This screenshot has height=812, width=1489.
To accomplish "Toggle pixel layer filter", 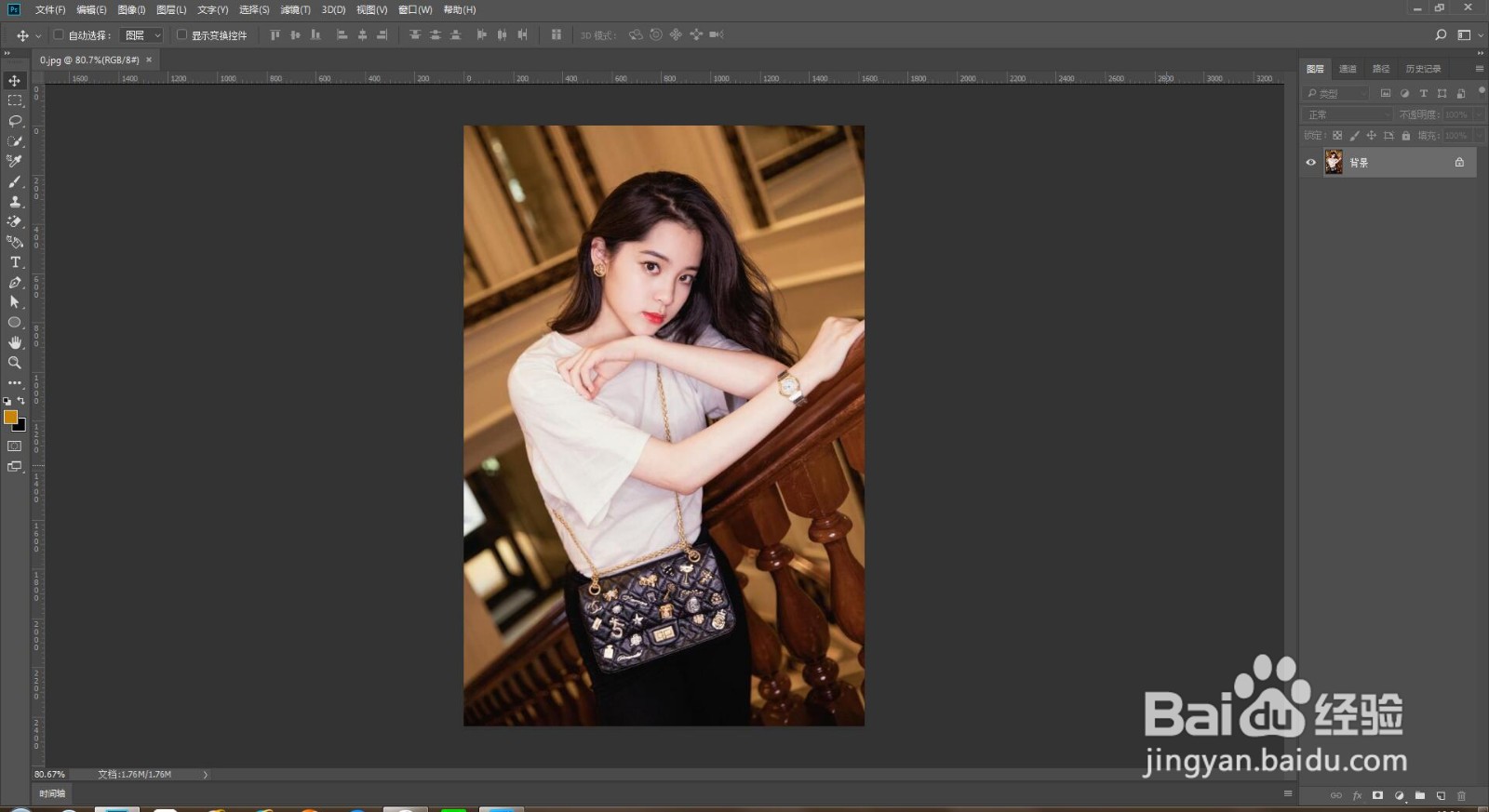I will coord(1386,93).
